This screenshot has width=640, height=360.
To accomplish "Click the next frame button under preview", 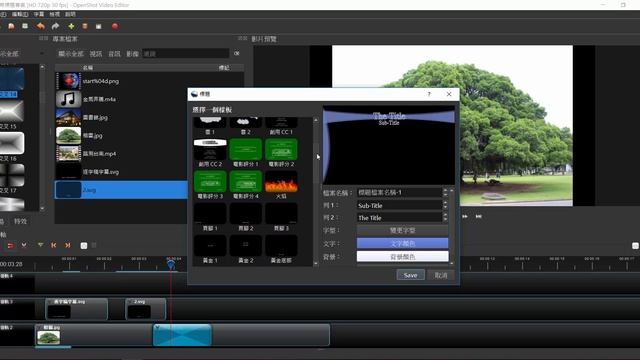I will [x=465, y=216].
